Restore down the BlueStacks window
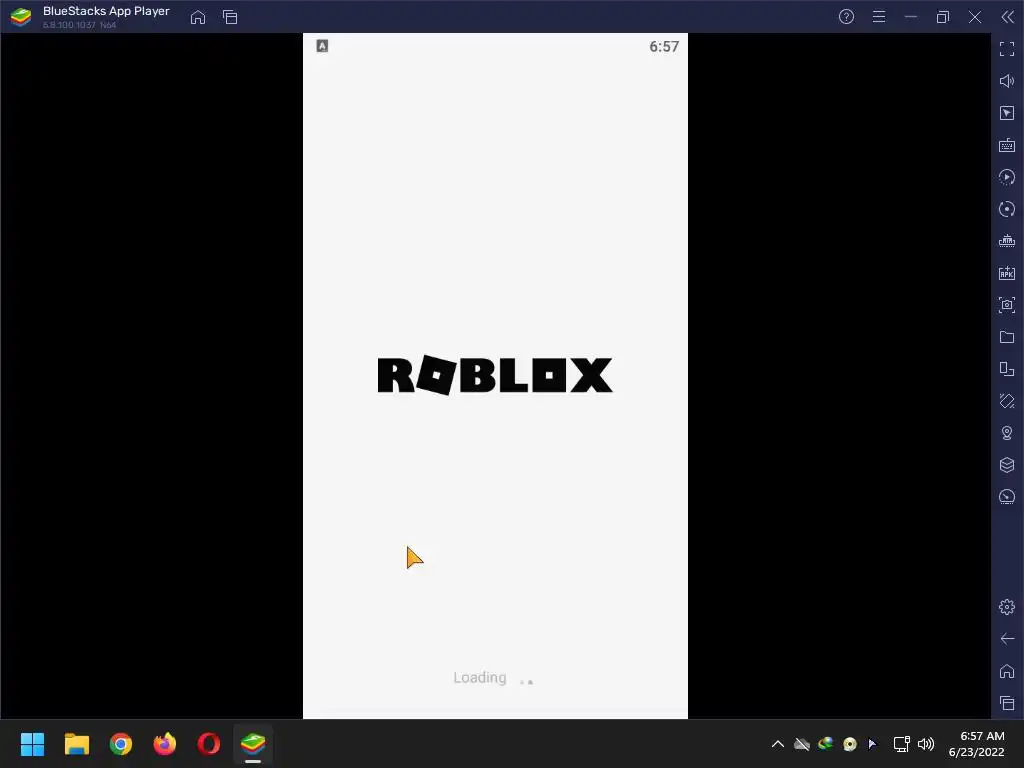The image size is (1024, 768). pos(943,17)
